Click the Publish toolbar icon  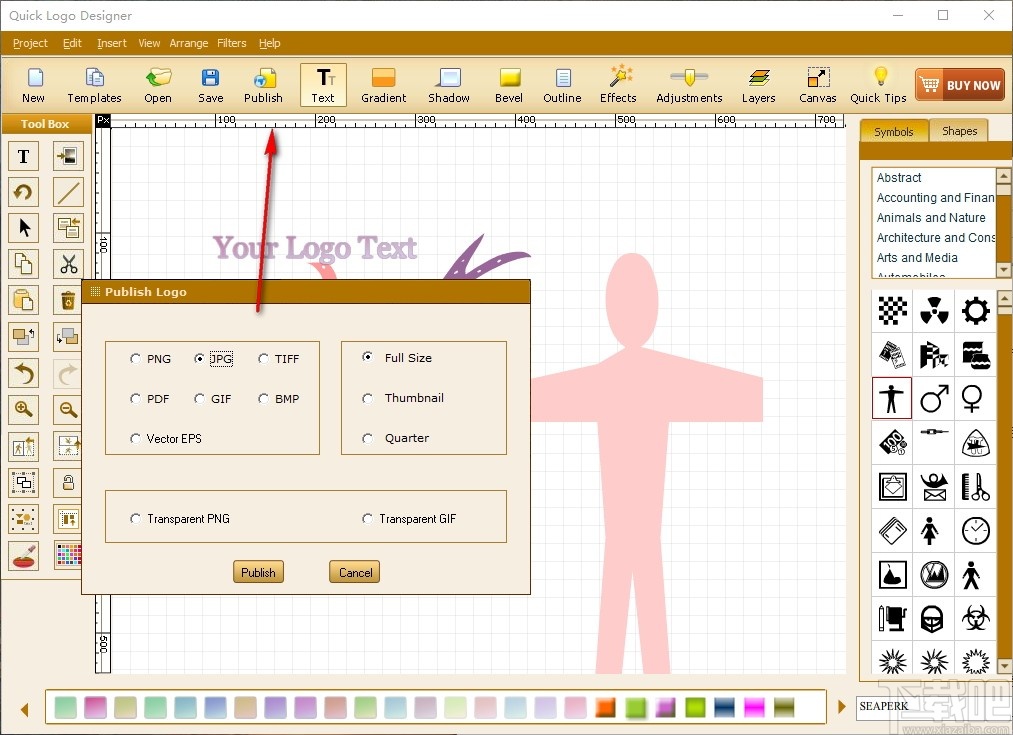[x=264, y=85]
